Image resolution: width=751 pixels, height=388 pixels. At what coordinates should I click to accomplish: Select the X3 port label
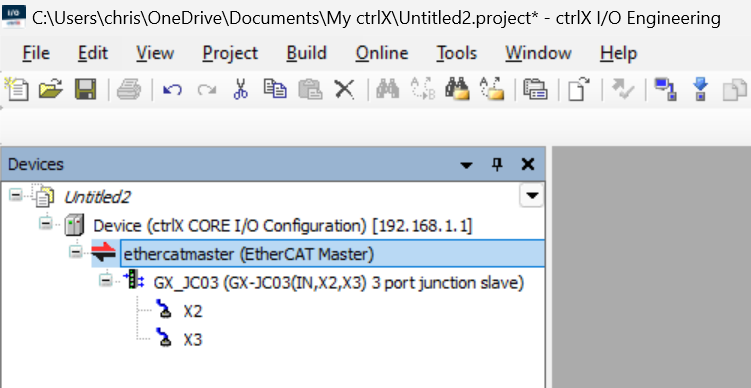click(193, 340)
